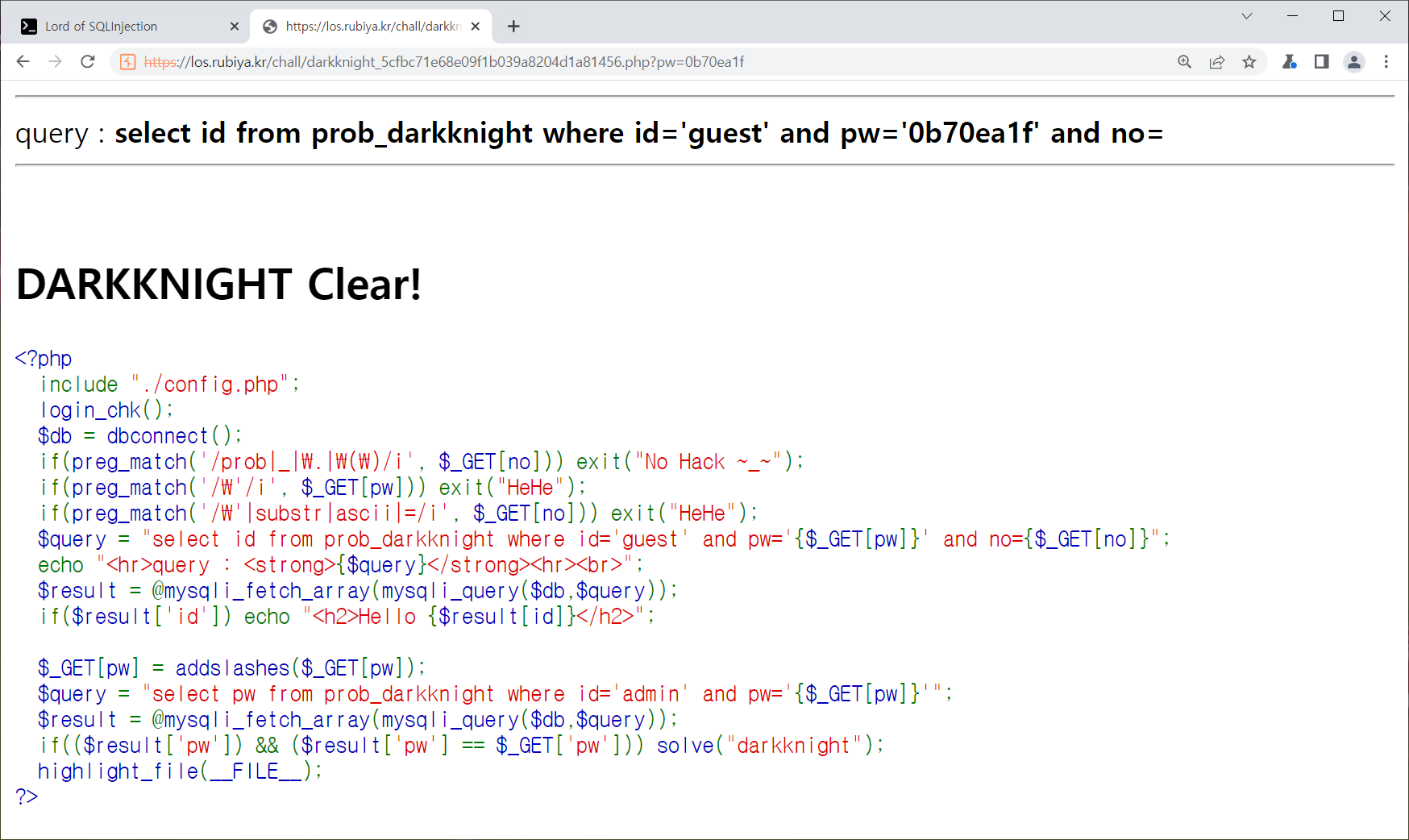Screen dimensions: 1409x840
Task: Select the DARKKNIGHT Clear! heading
Action: [x=218, y=284]
